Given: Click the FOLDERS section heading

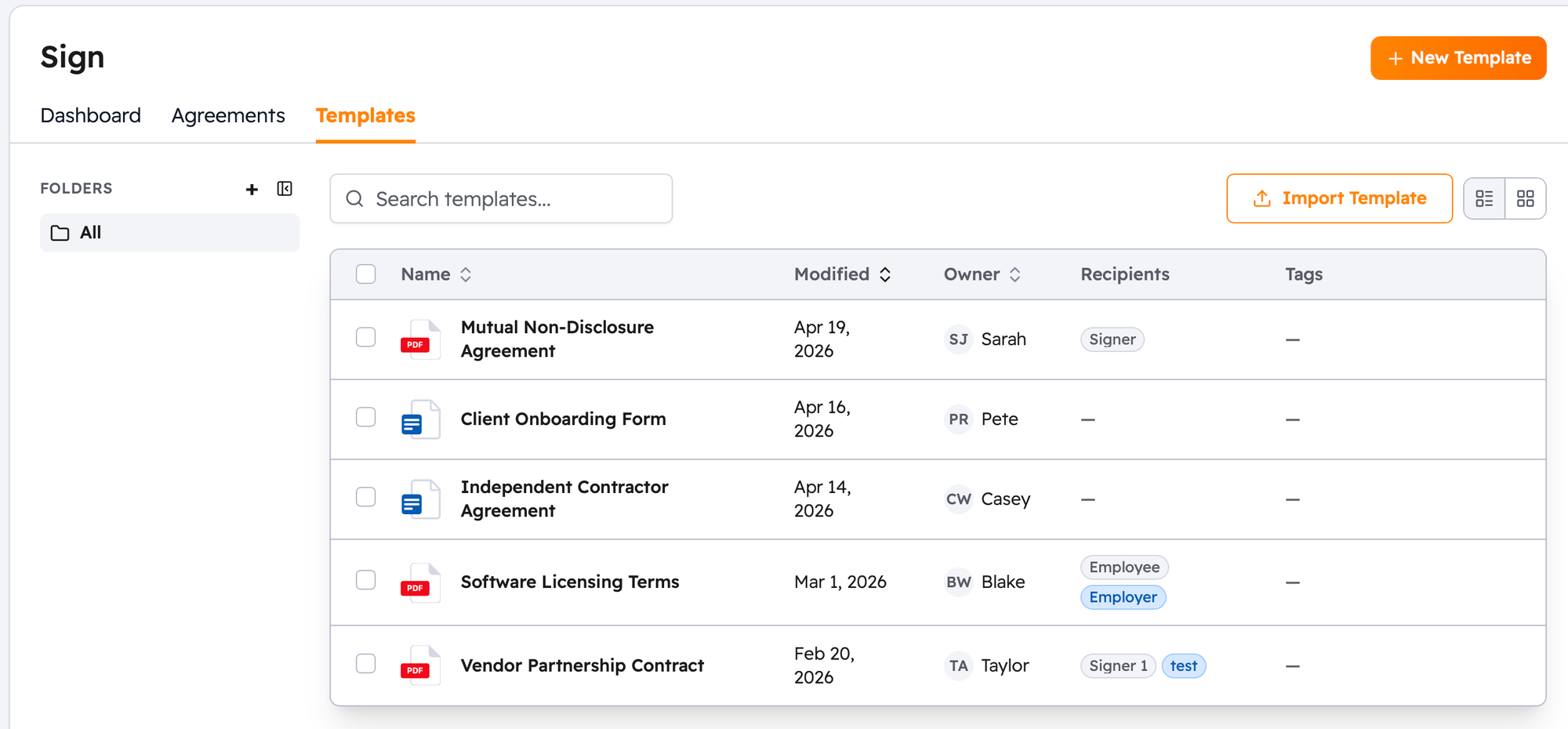Looking at the screenshot, I should pos(76,189).
